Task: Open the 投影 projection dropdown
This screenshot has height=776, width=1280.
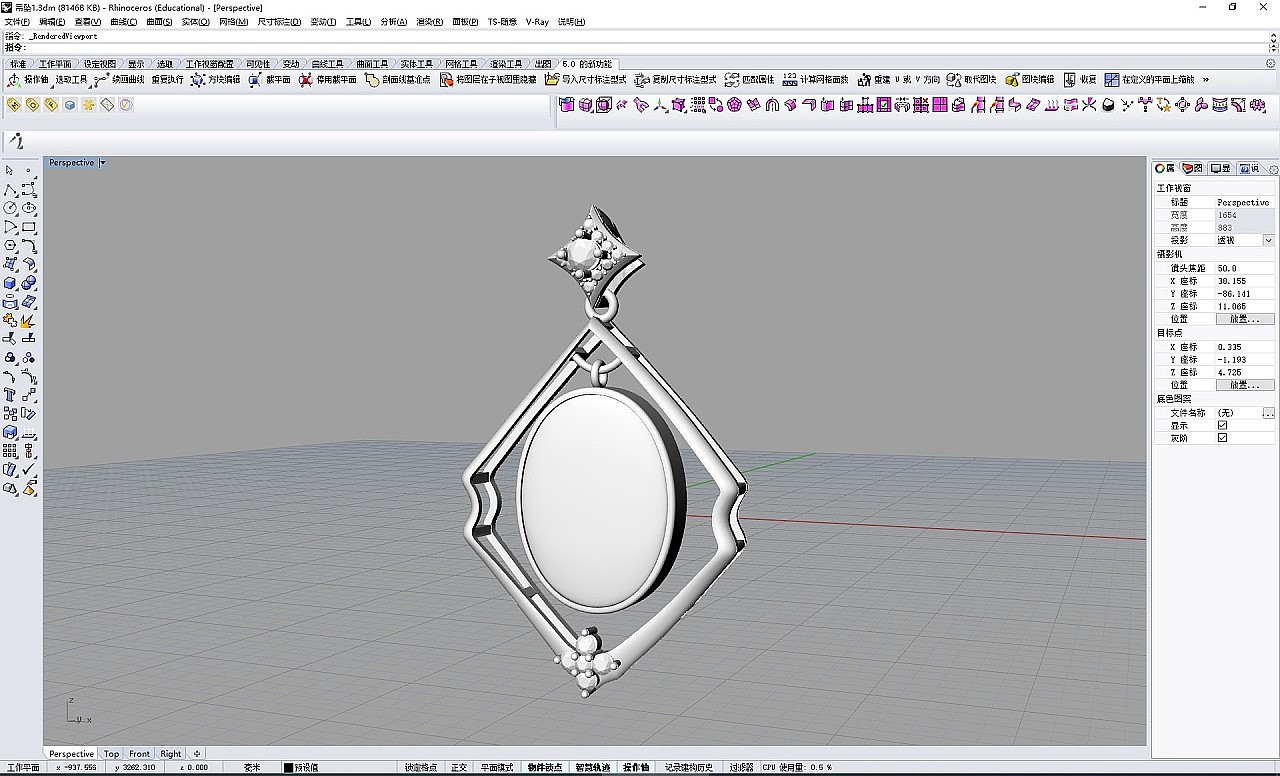Action: (x=1268, y=241)
